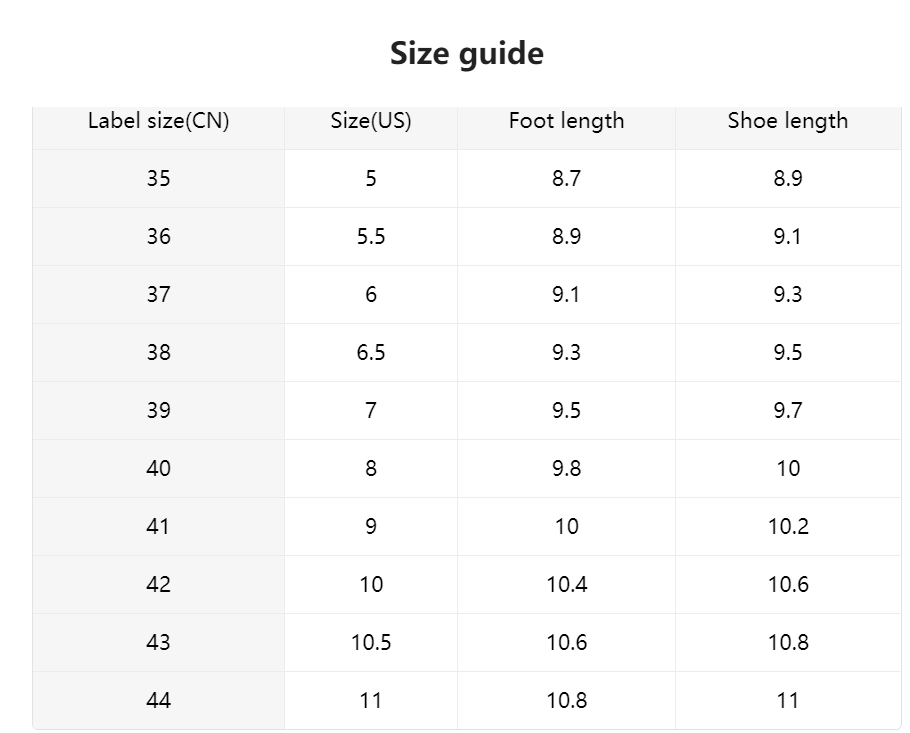Click foot length 8.7 cell

click(566, 179)
